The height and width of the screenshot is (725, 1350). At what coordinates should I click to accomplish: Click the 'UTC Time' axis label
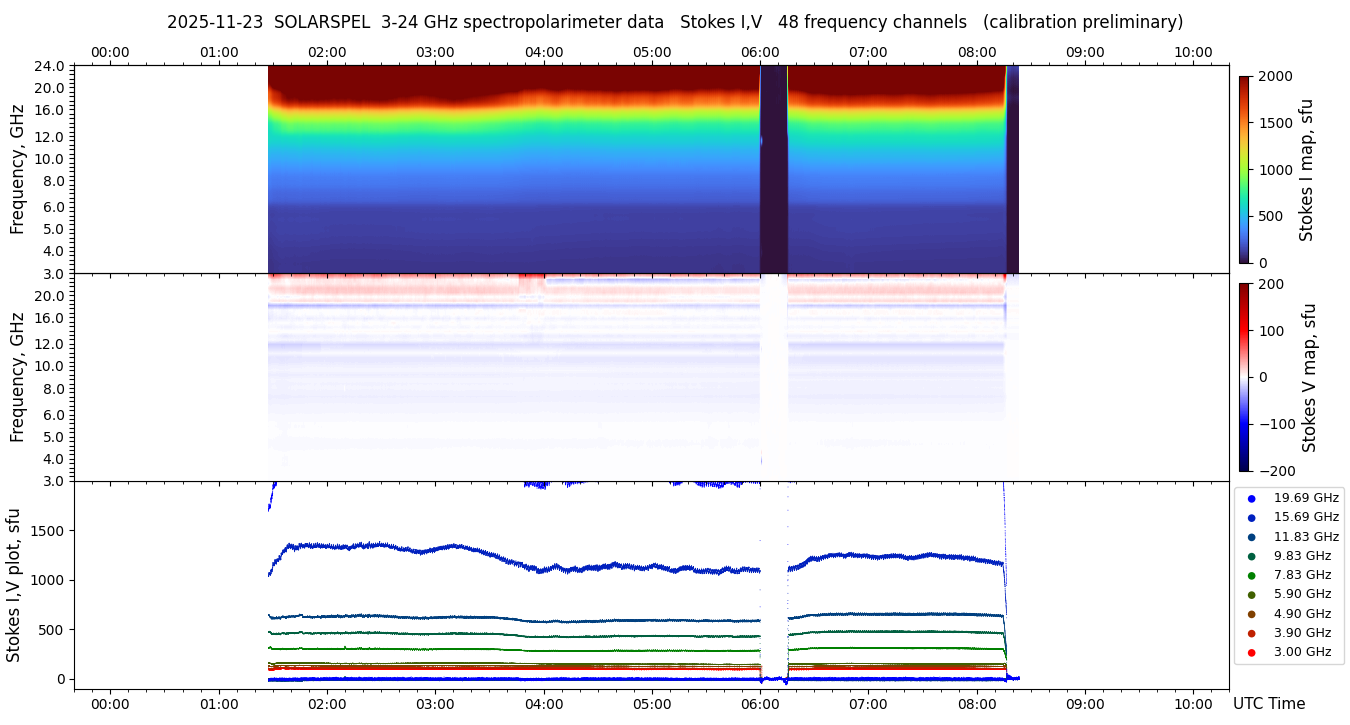(x=1268, y=704)
